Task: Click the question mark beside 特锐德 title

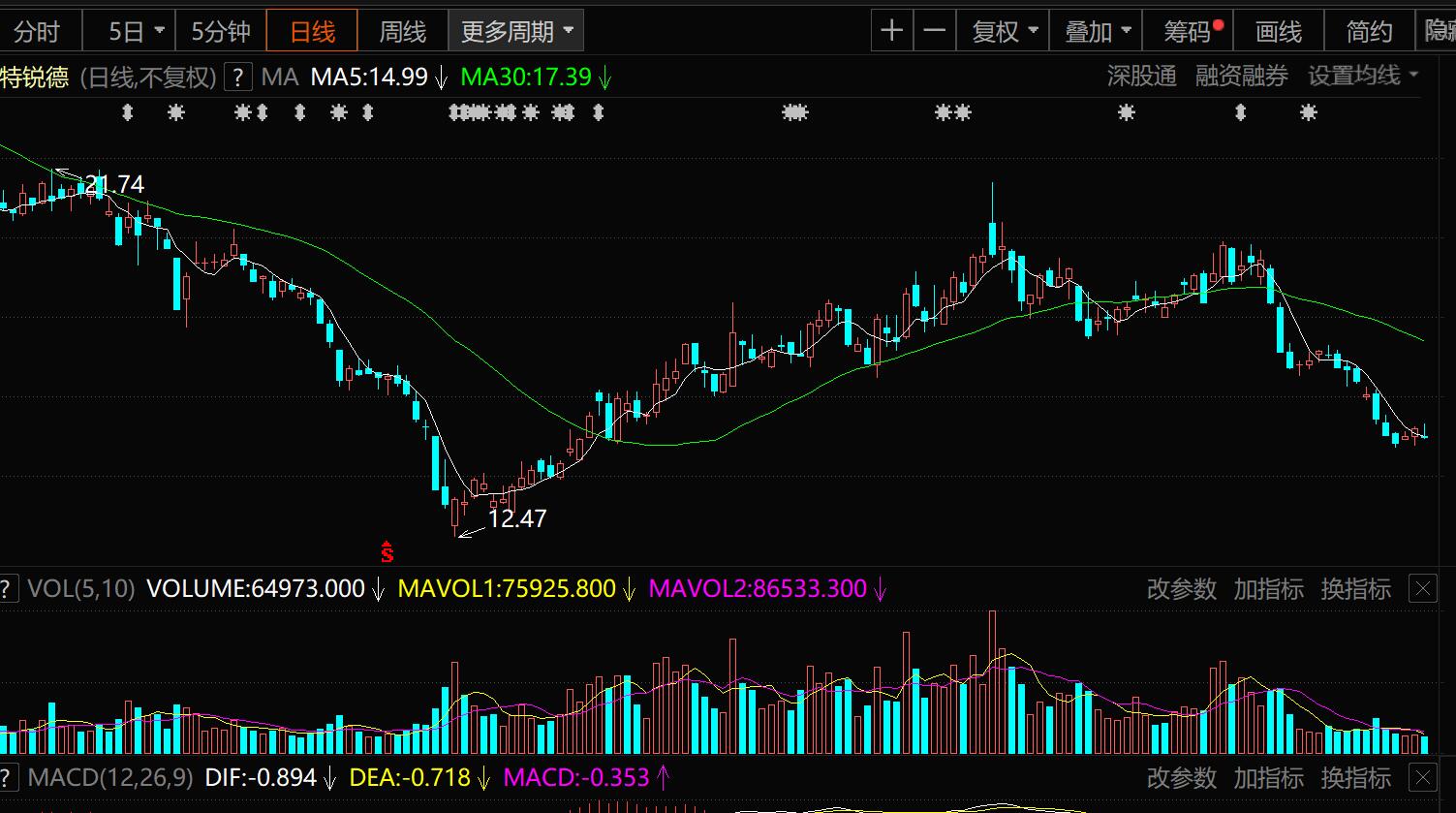Action: point(238,78)
